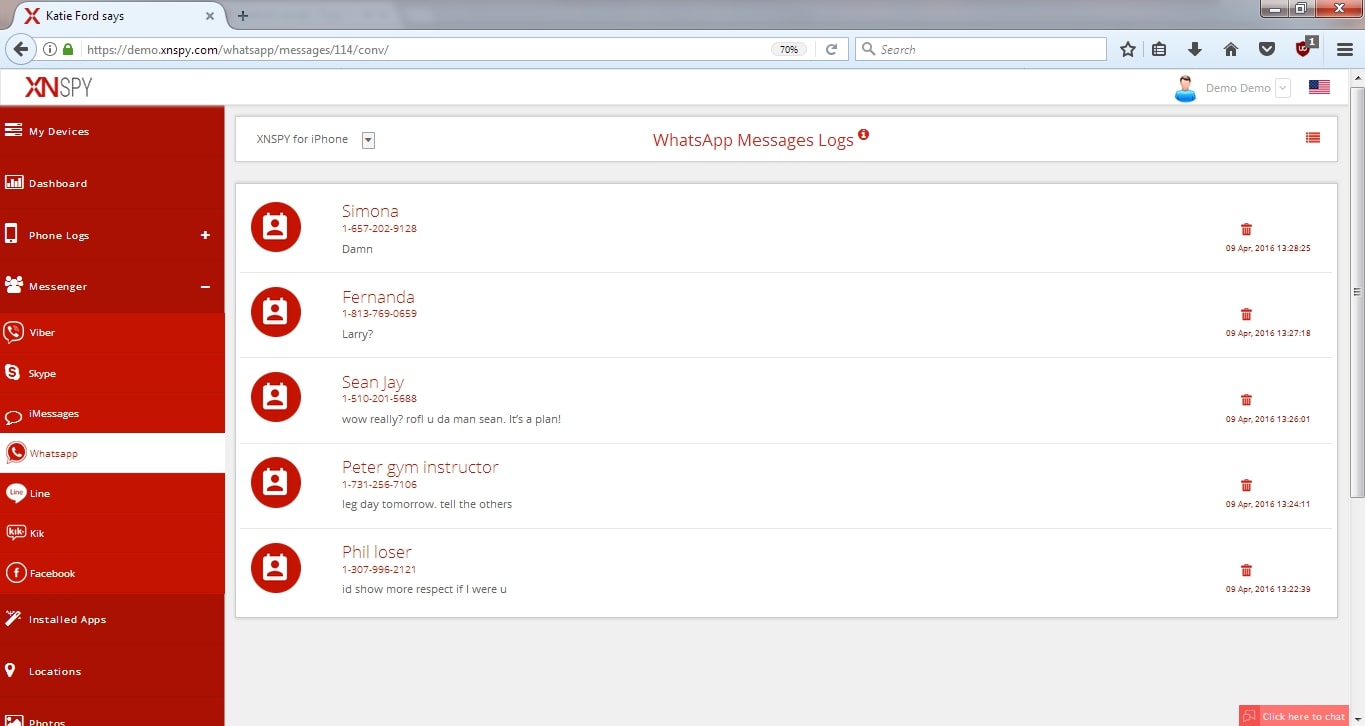
Task: Delete Sean Jay conversation trash icon
Action: (1246, 400)
